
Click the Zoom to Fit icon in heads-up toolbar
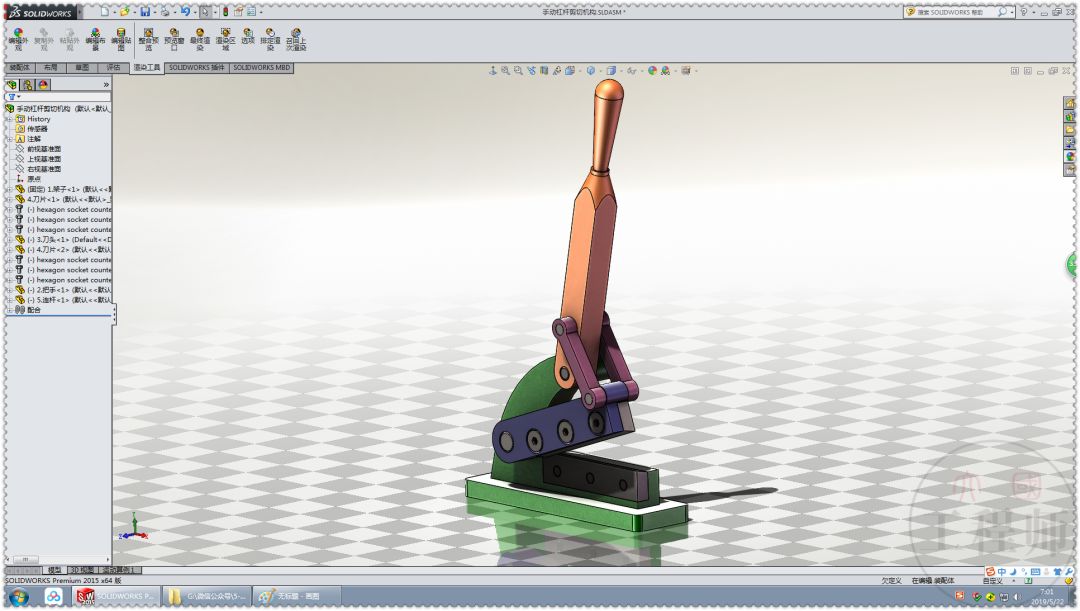pyautogui.click(x=503, y=70)
